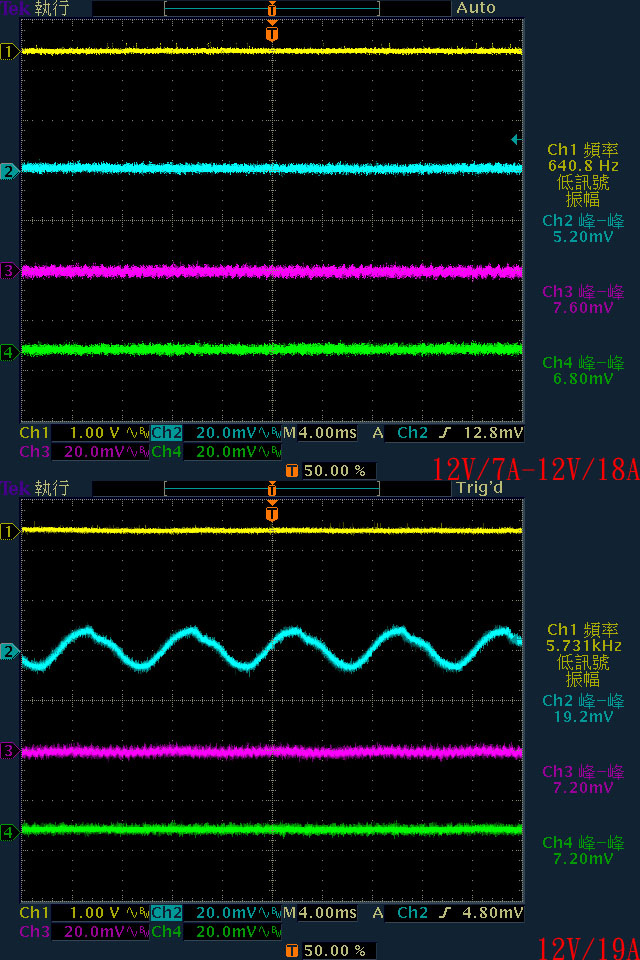Click the record-view T indicator in the Auto capture header bar
640x960 pixels.
pyautogui.click(x=272, y=9)
